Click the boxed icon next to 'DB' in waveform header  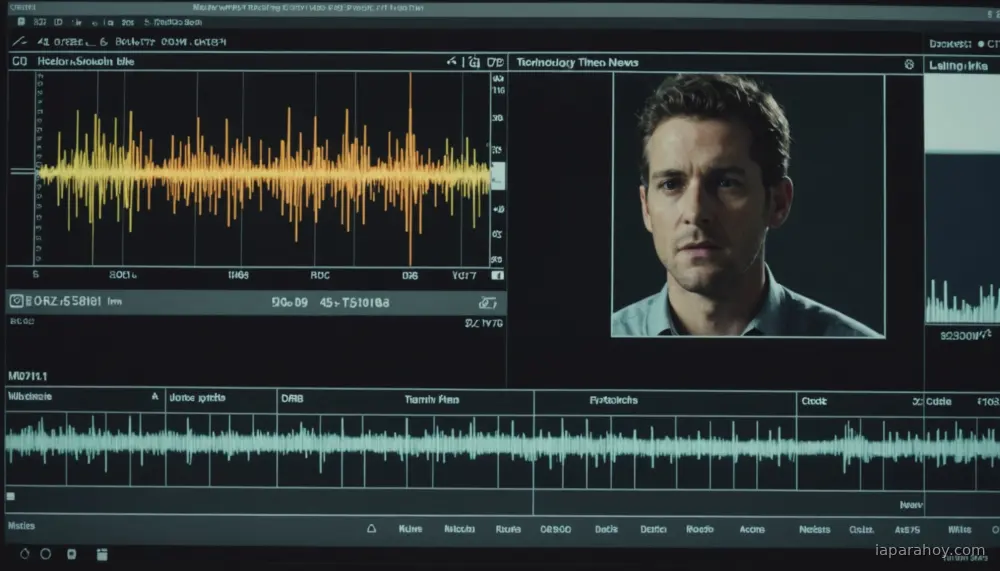pos(473,62)
